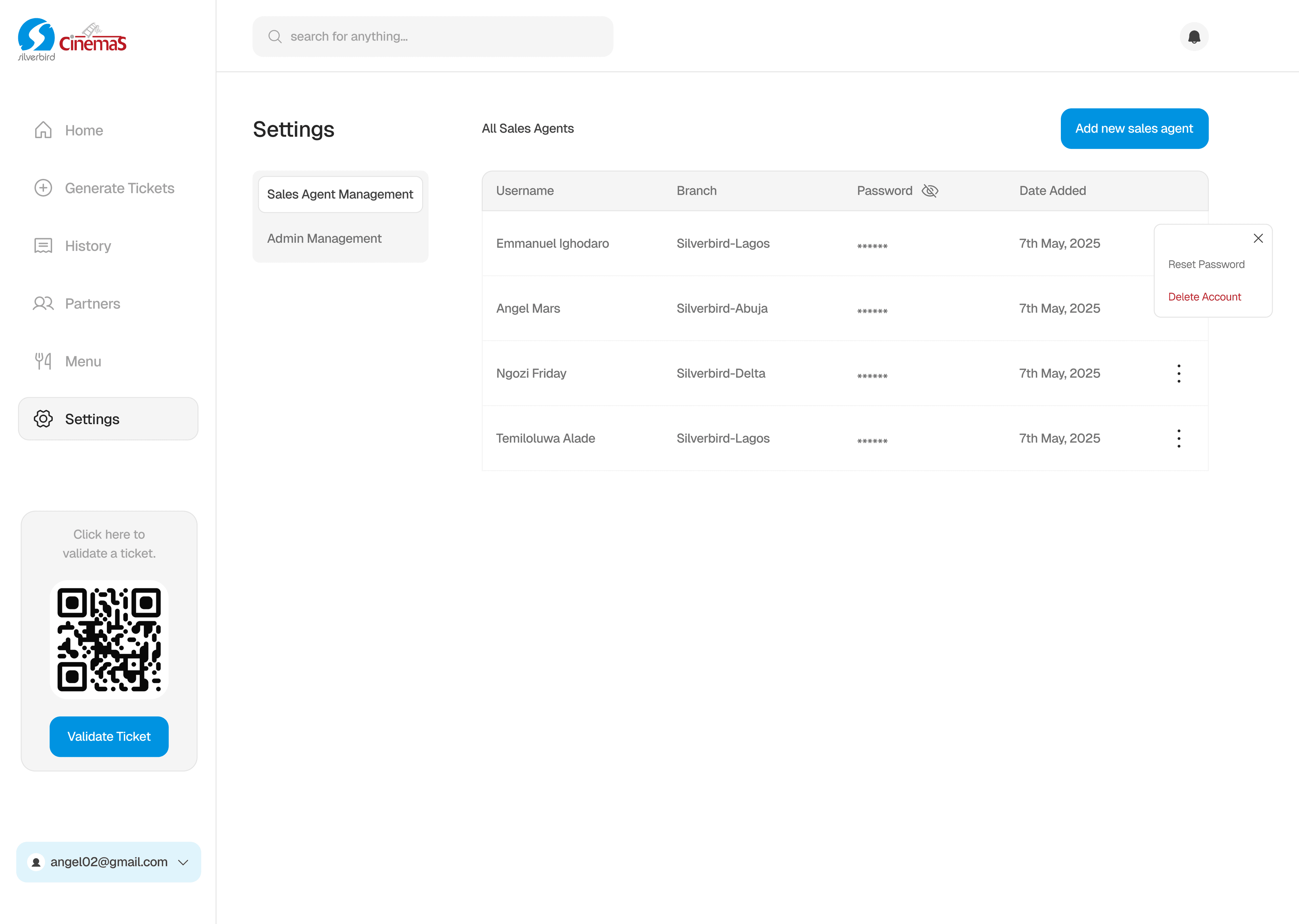The width and height of the screenshot is (1299, 924).
Task: Click Temiloluwa Alade username cell
Action: 545,438
